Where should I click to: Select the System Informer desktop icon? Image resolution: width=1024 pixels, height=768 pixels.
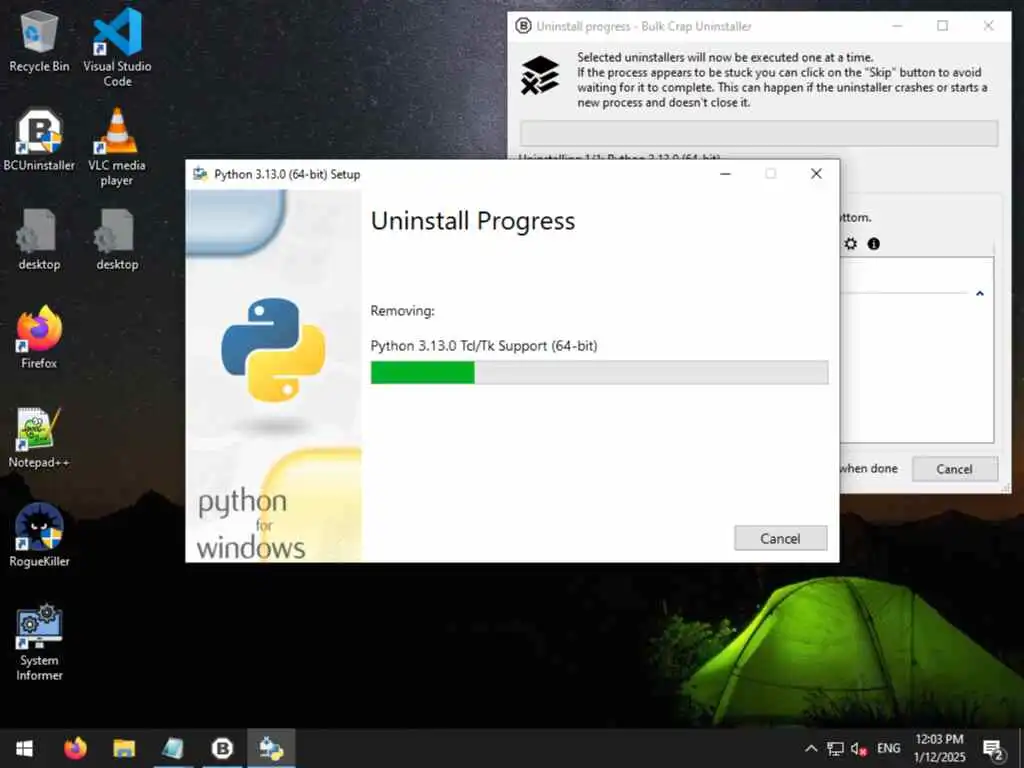[39, 643]
